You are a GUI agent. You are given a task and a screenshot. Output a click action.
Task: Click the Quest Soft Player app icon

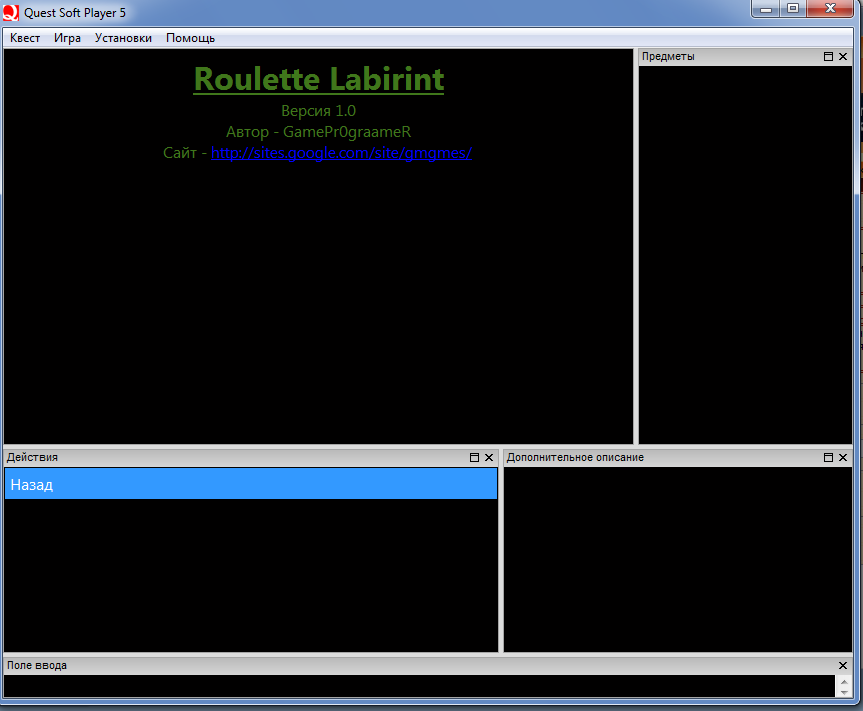click(10, 12)
